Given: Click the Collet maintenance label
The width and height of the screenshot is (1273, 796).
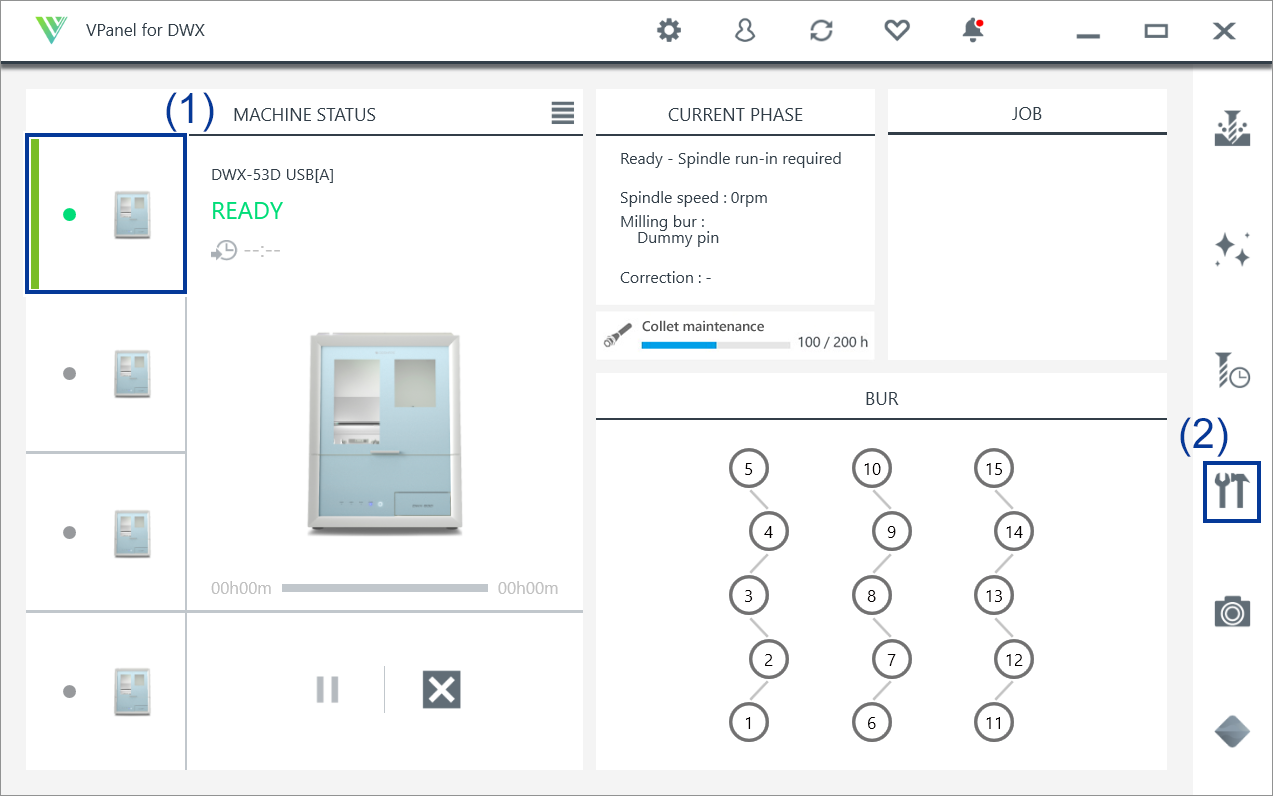Looking at the screenshot, I should (703, 326).
